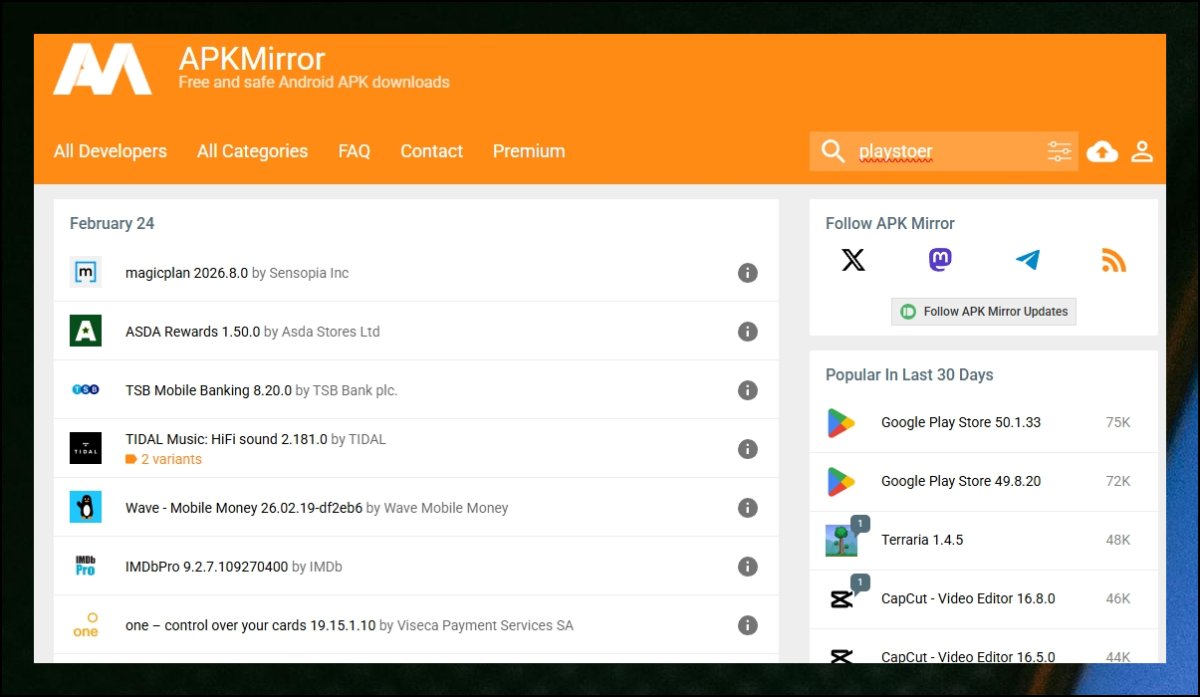Open TSB Mobile Banking 8.20.0 release
Screen dimensions: 1200x697
(x=209, y=391)
